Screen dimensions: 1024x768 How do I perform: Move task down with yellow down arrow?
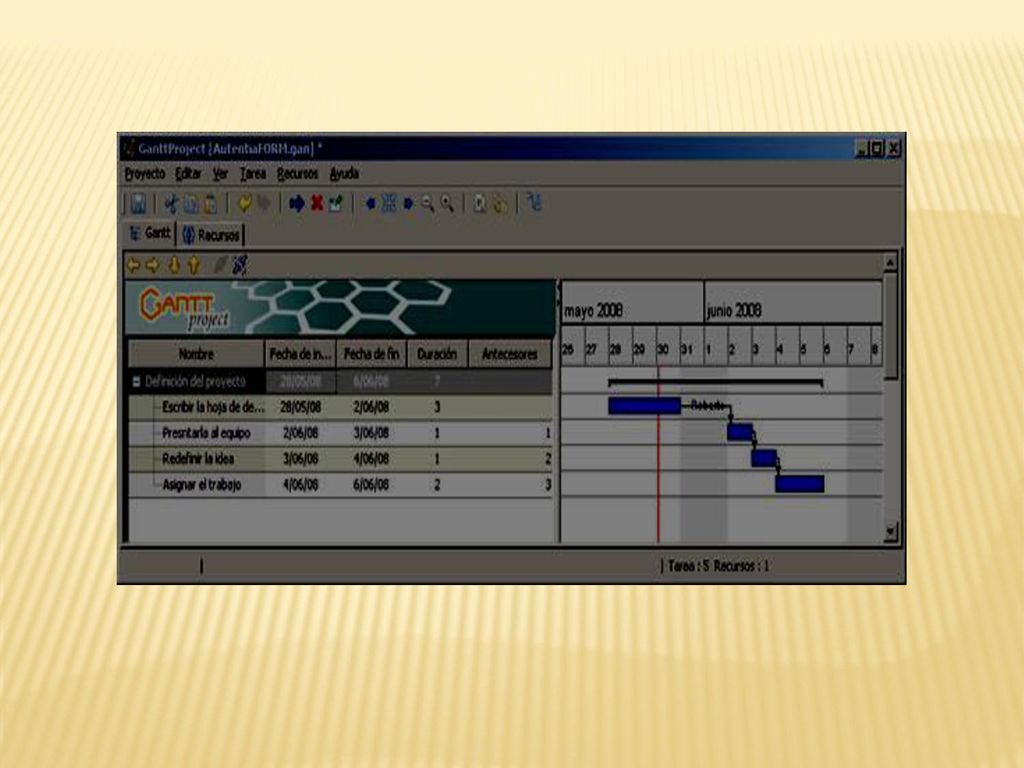pos(174,264)
